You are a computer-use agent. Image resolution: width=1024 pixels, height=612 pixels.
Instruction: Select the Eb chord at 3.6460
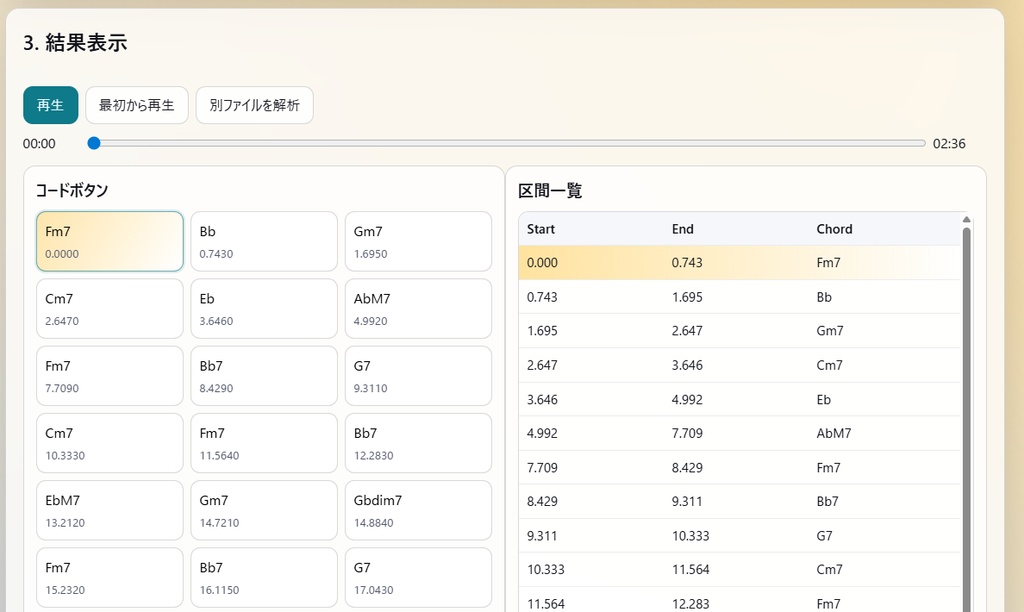coord(263,308)
